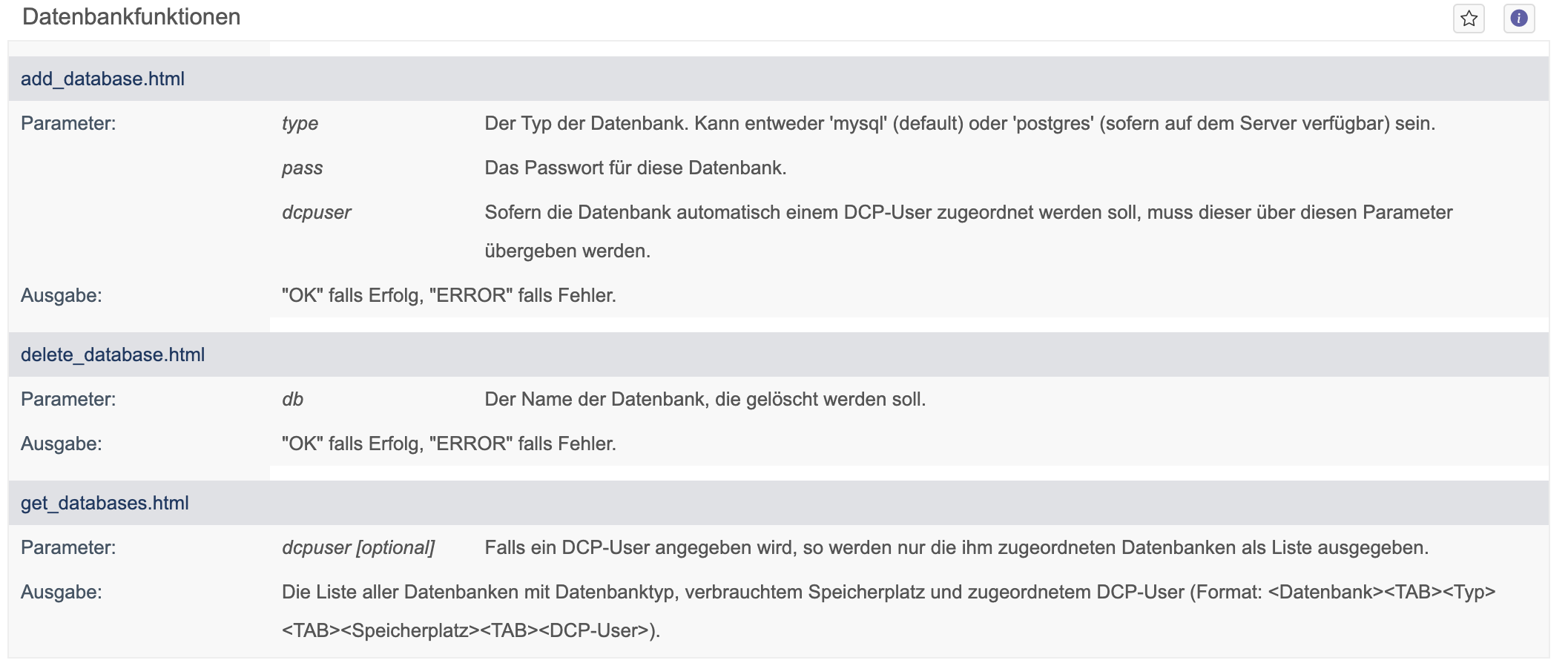Image resolution: width=1568 pixels, height=663 pixels.
Task: Click the mysql/postgres type description text
Action: [x=960, y=123]
